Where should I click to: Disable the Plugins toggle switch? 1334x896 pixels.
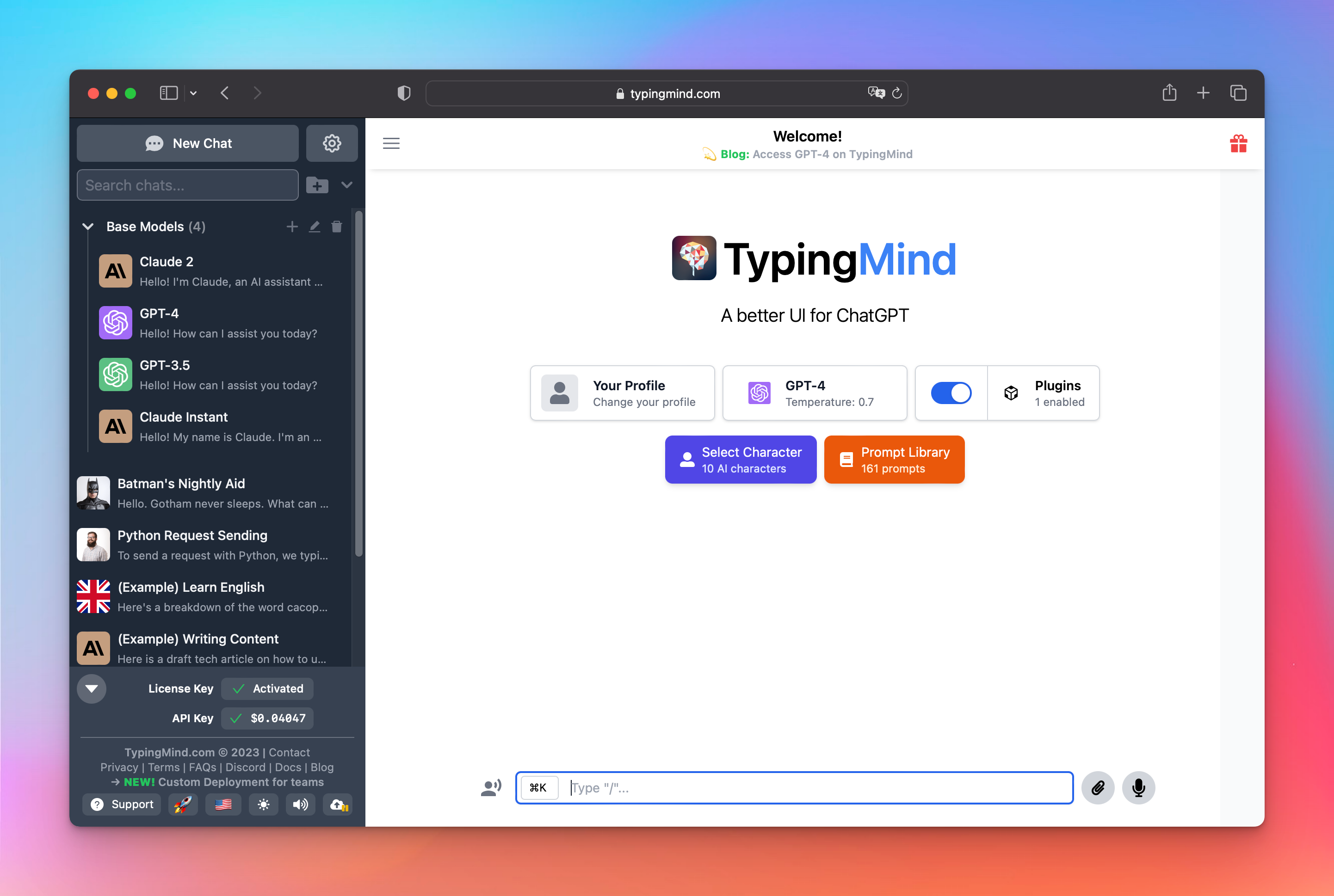click(951, 393)
